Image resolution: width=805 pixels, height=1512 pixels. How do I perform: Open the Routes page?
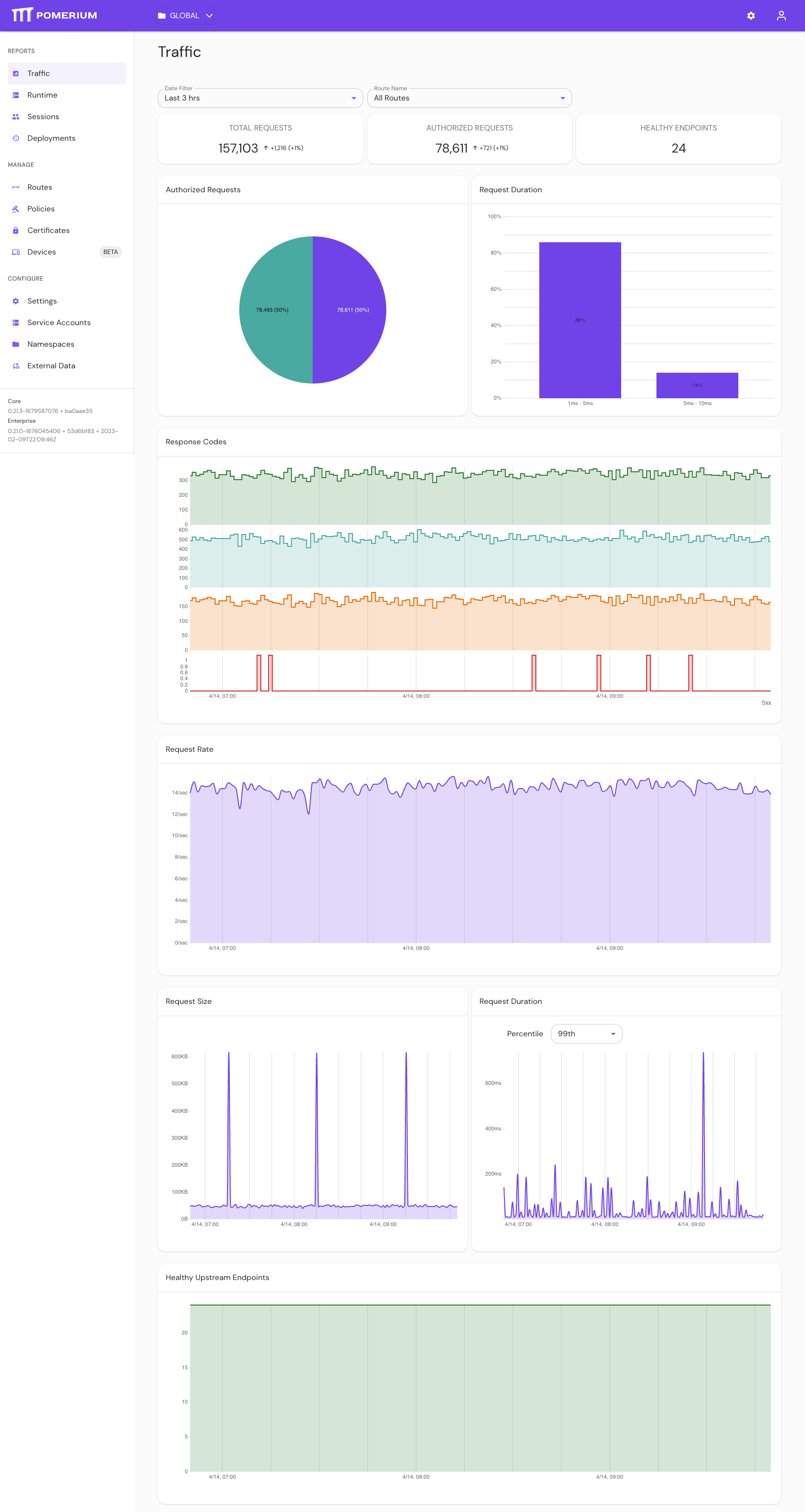[67, 187]
